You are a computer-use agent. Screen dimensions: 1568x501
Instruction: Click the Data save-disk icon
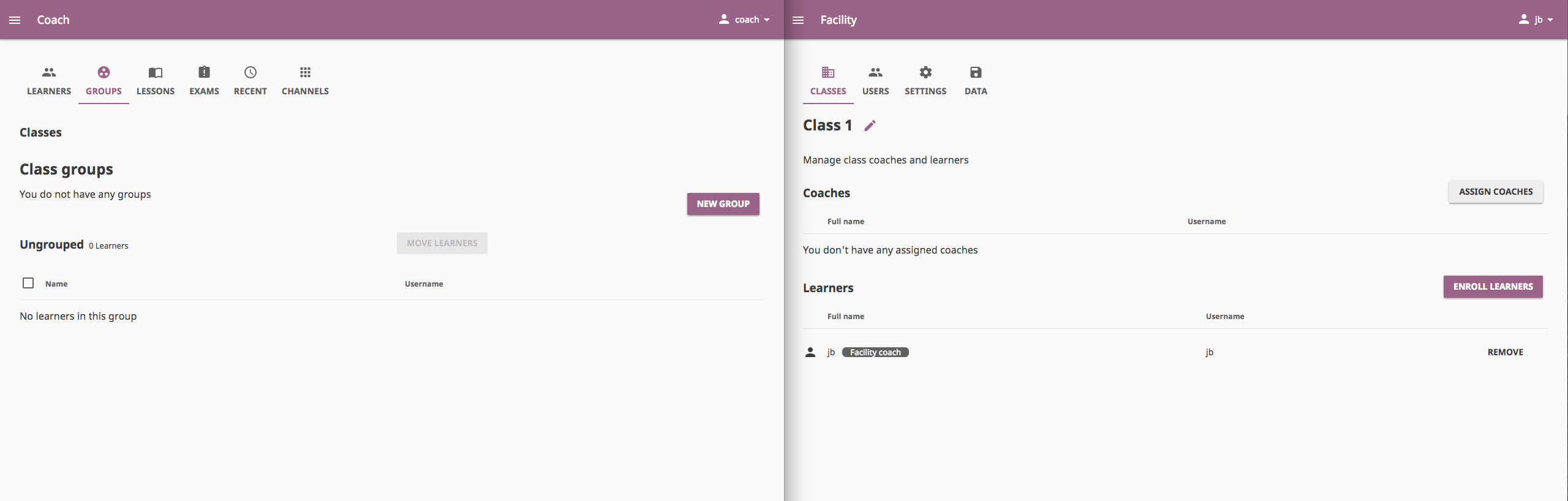pos(976,72)
